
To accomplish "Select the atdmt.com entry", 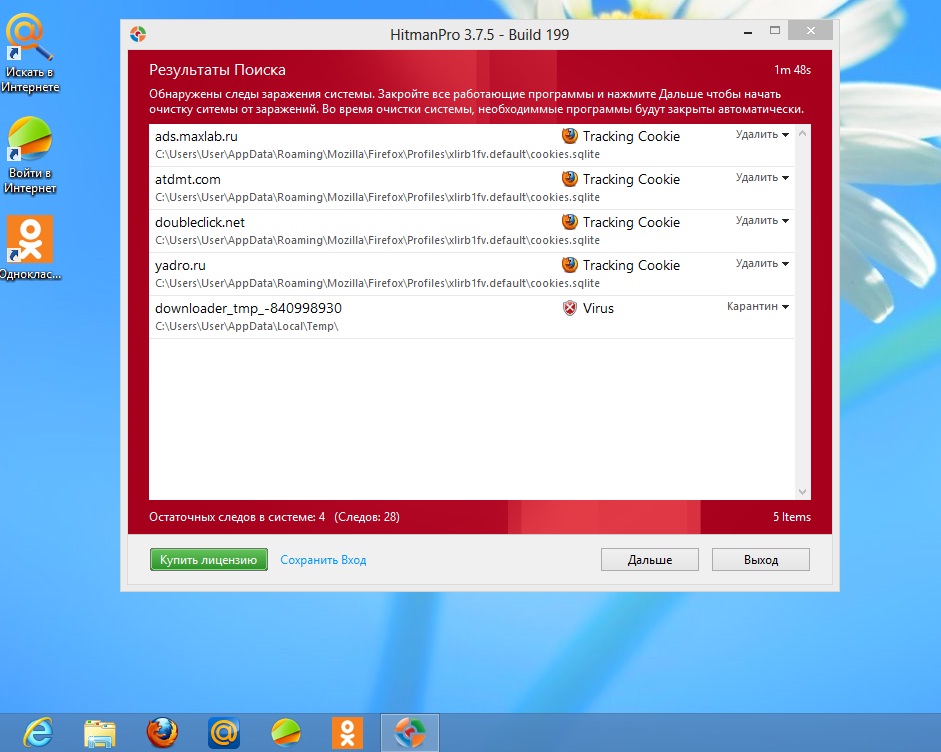I will tap(472, 188).
